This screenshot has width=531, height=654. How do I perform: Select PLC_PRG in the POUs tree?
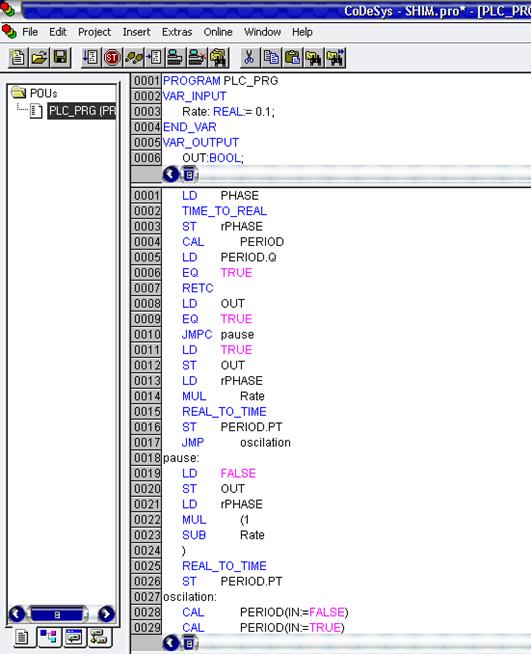pos(82,111)
